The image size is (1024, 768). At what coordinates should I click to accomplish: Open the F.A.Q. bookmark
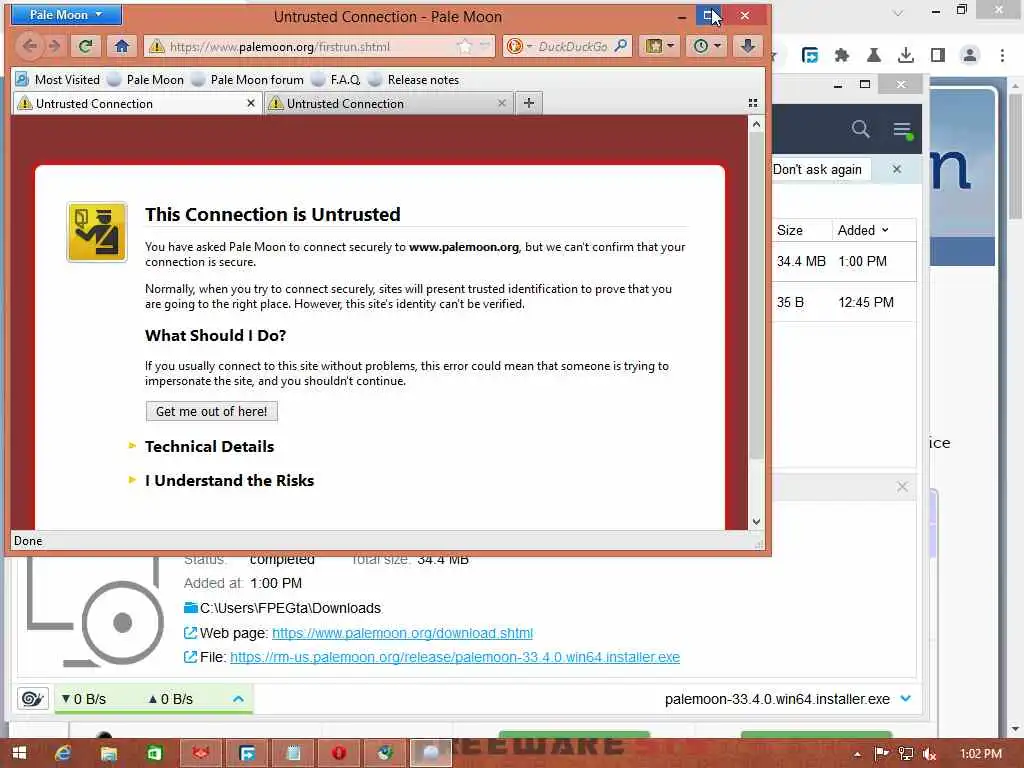336,80
